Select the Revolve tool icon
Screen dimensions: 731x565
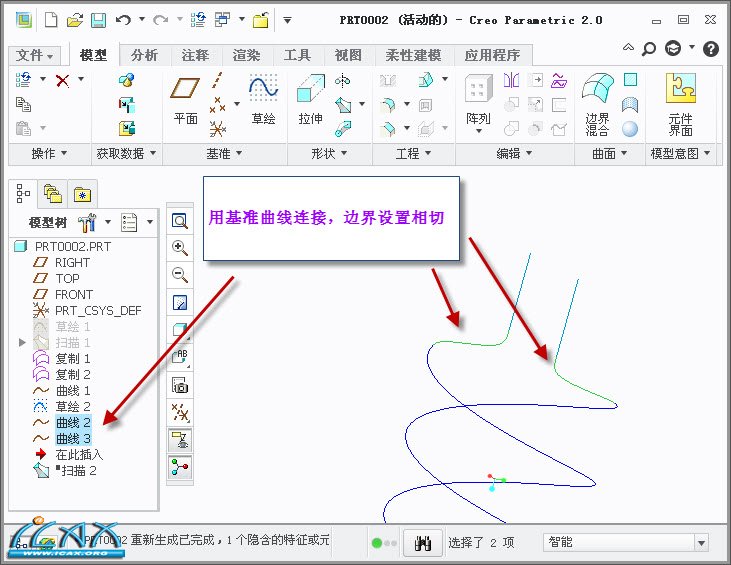[x=343, y=81]
